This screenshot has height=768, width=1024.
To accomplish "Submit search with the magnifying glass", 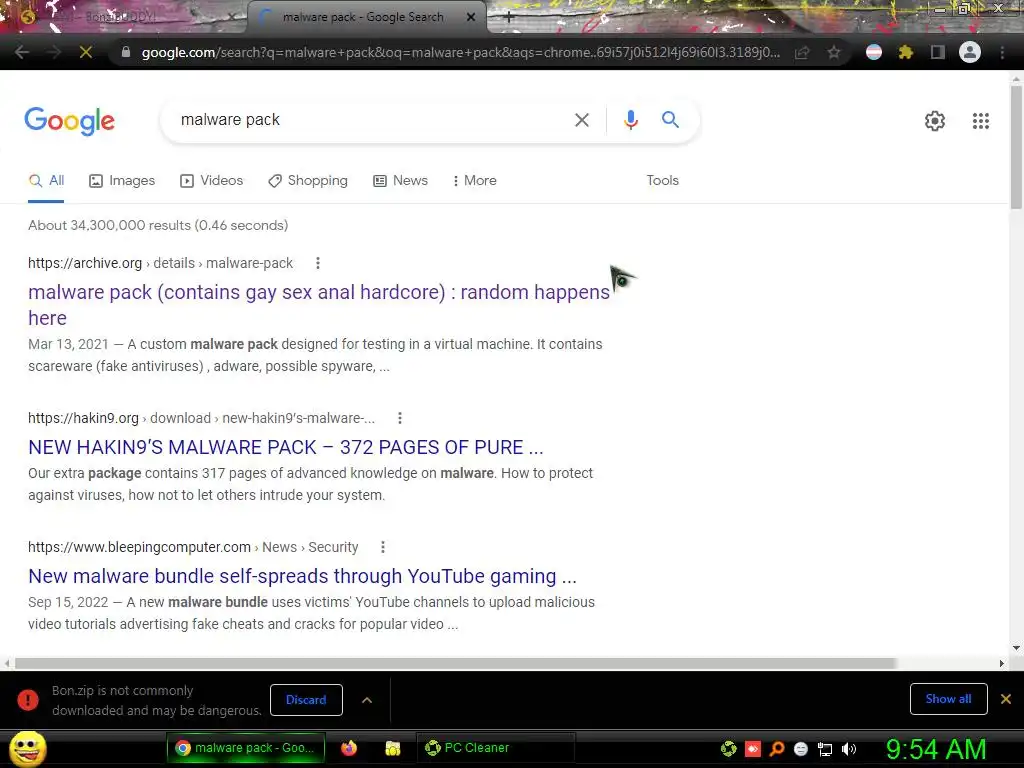I will pos(670,120).
